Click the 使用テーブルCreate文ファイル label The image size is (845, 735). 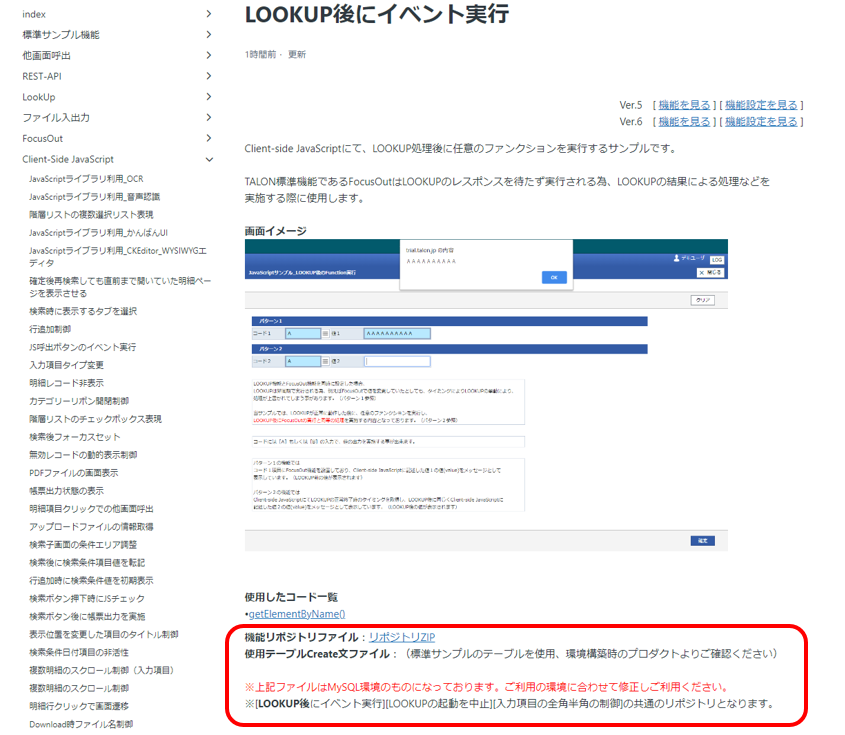coord(317,654)
